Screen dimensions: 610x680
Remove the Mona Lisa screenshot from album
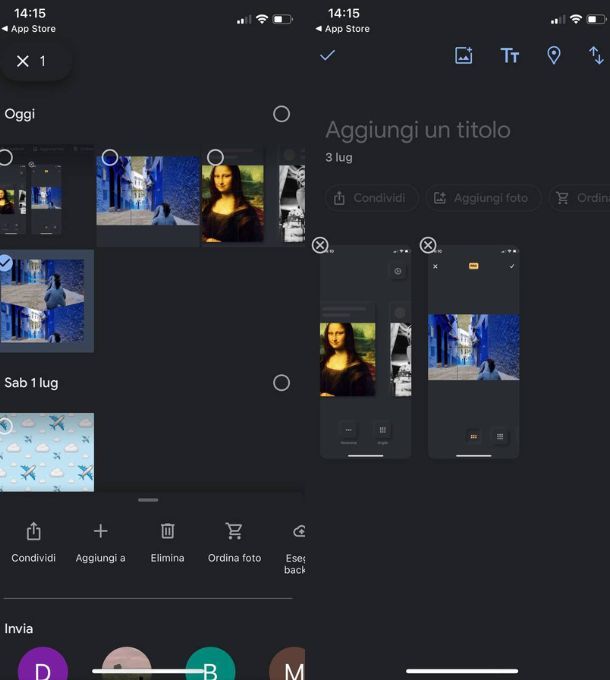[320, 245]
